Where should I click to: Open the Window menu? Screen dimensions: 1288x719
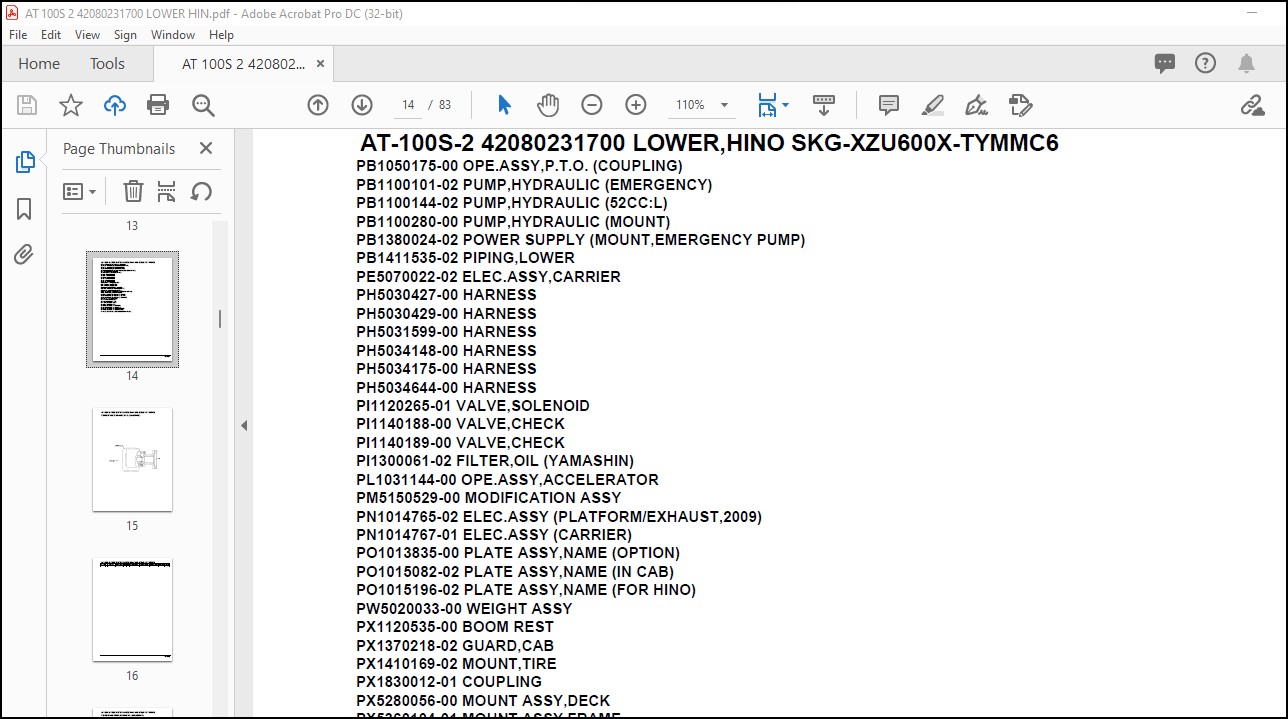(x=173, y=34)
